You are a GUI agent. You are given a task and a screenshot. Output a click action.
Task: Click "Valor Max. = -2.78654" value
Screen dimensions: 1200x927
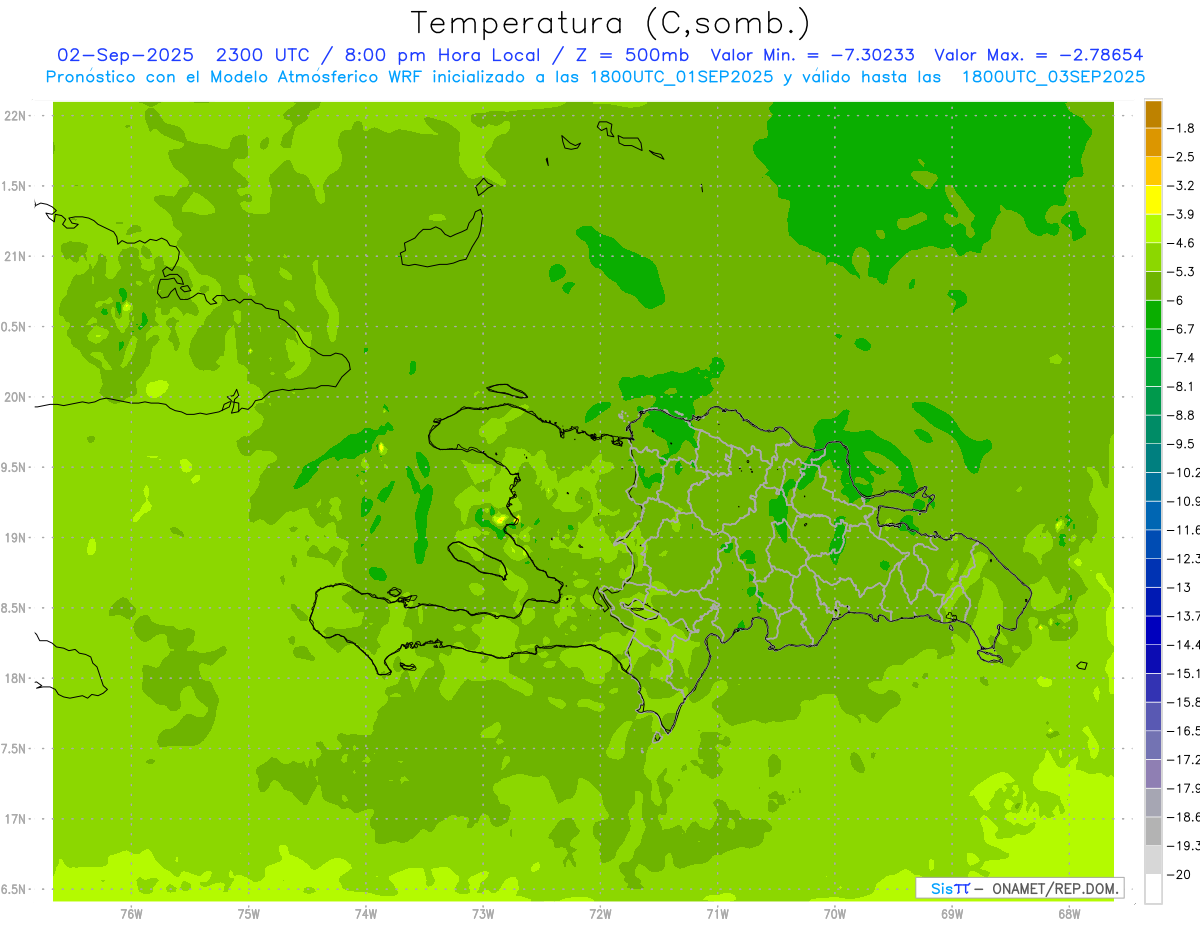click(1039, 55)
